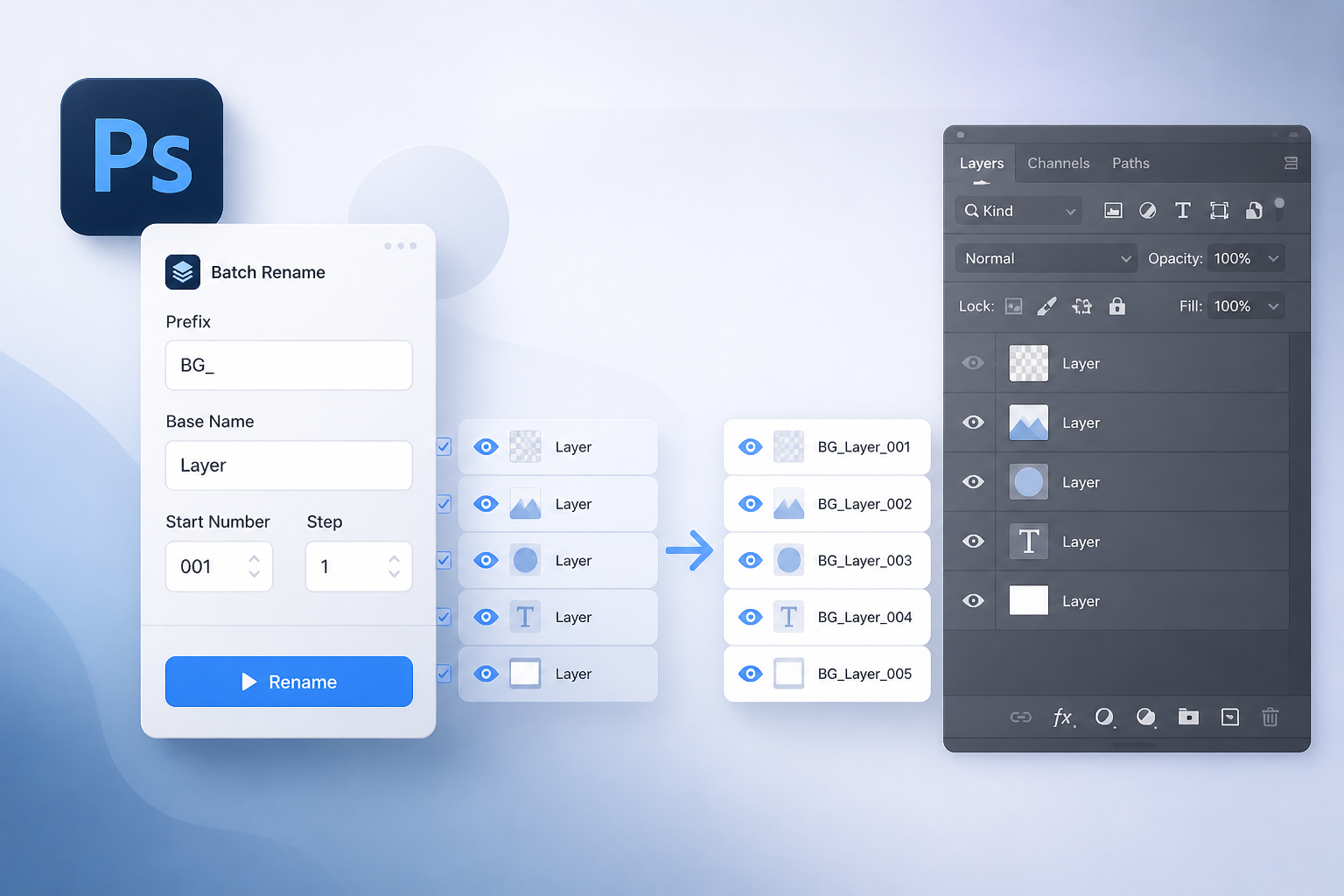Uncheck the checkbox beside the checkerboard Layer row
Viewport: 1344px width, 896px height.
[x=444, y=447]
